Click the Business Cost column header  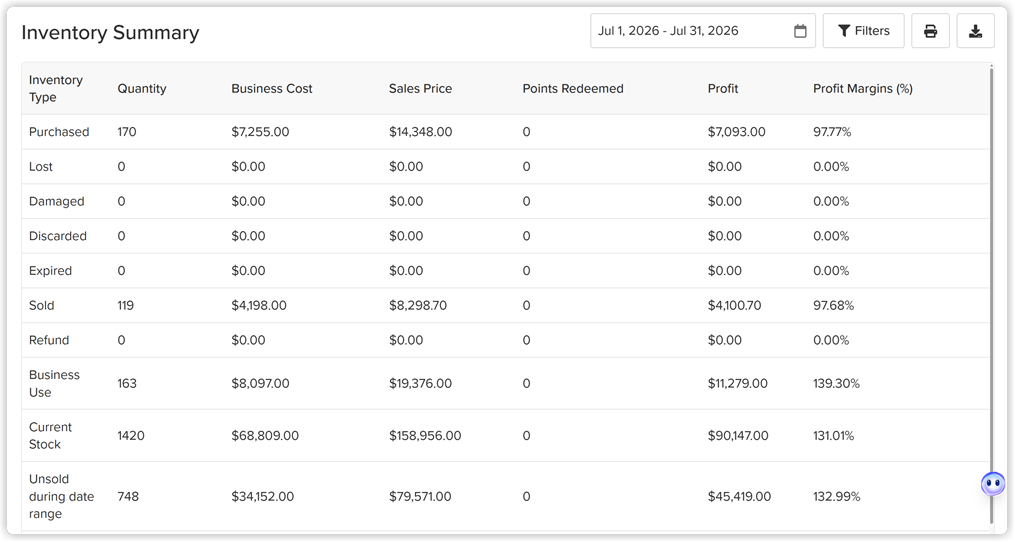click(x=272, y=89)
